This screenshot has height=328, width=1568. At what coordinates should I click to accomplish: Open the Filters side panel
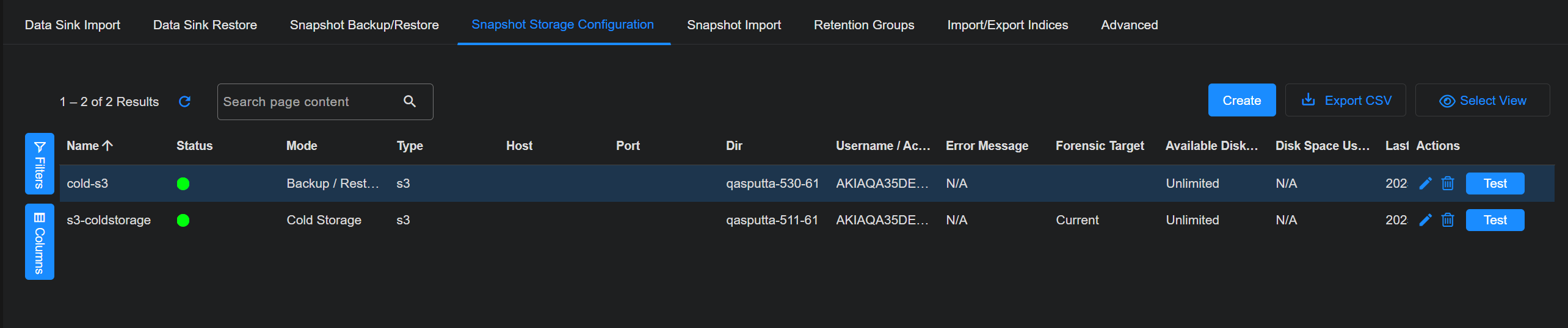(40, 163)
